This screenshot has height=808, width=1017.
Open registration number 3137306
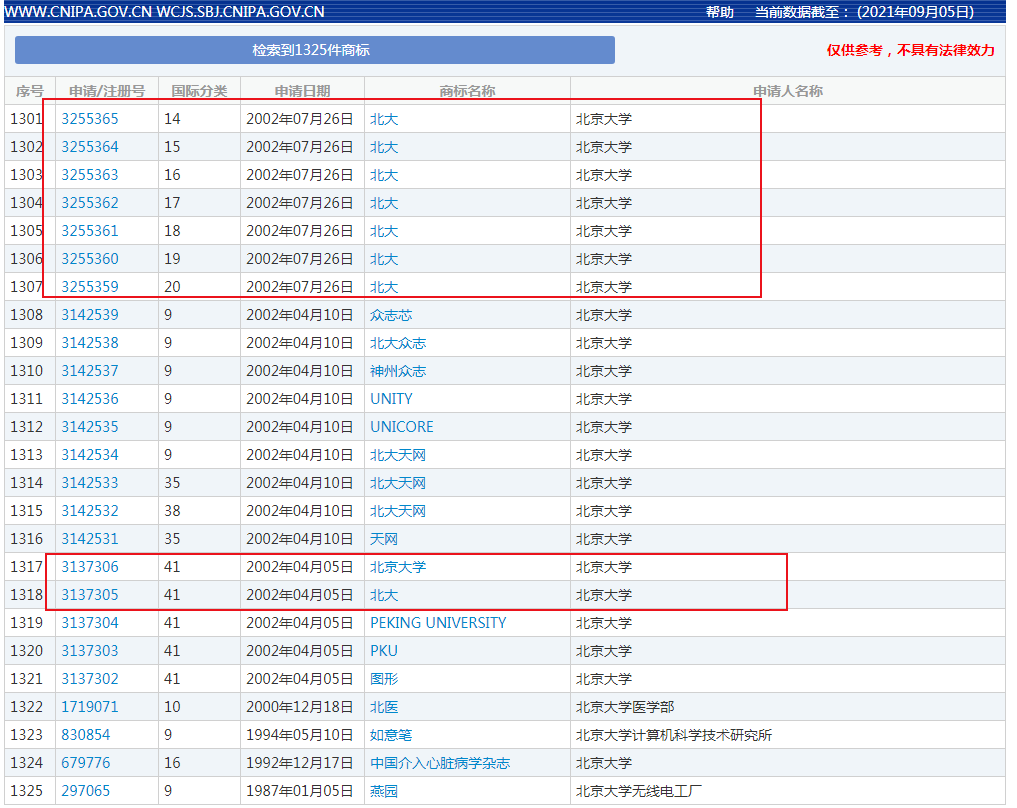click(x=90, y=566)
